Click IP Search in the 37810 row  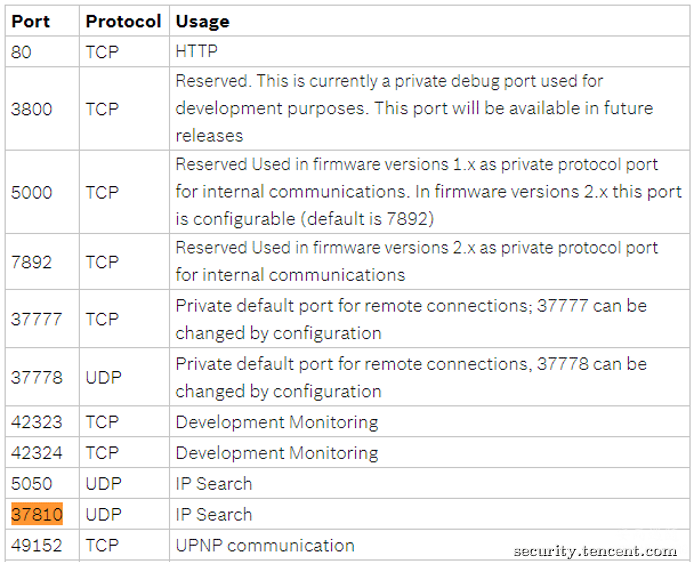click(x=213, y=514)
